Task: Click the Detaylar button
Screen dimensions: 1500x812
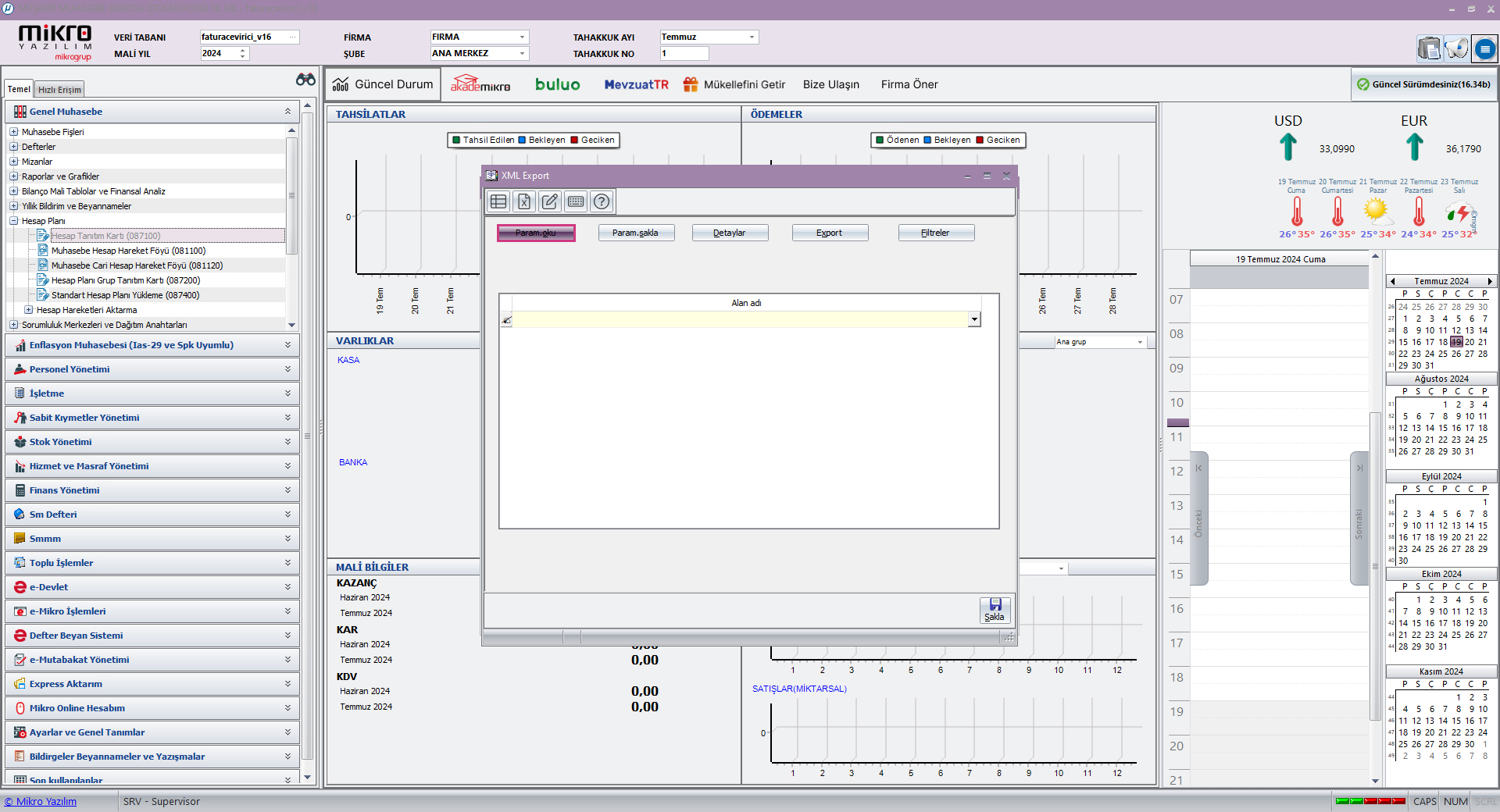Action: 730,233
